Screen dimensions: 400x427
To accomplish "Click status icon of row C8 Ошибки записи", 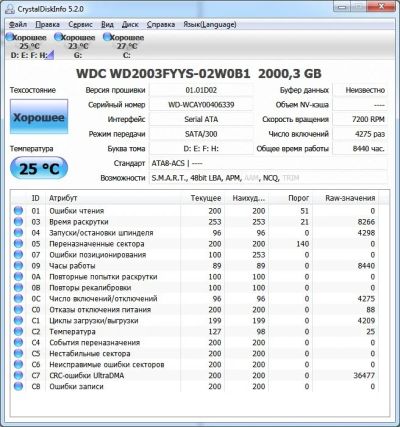I will 18,387.
